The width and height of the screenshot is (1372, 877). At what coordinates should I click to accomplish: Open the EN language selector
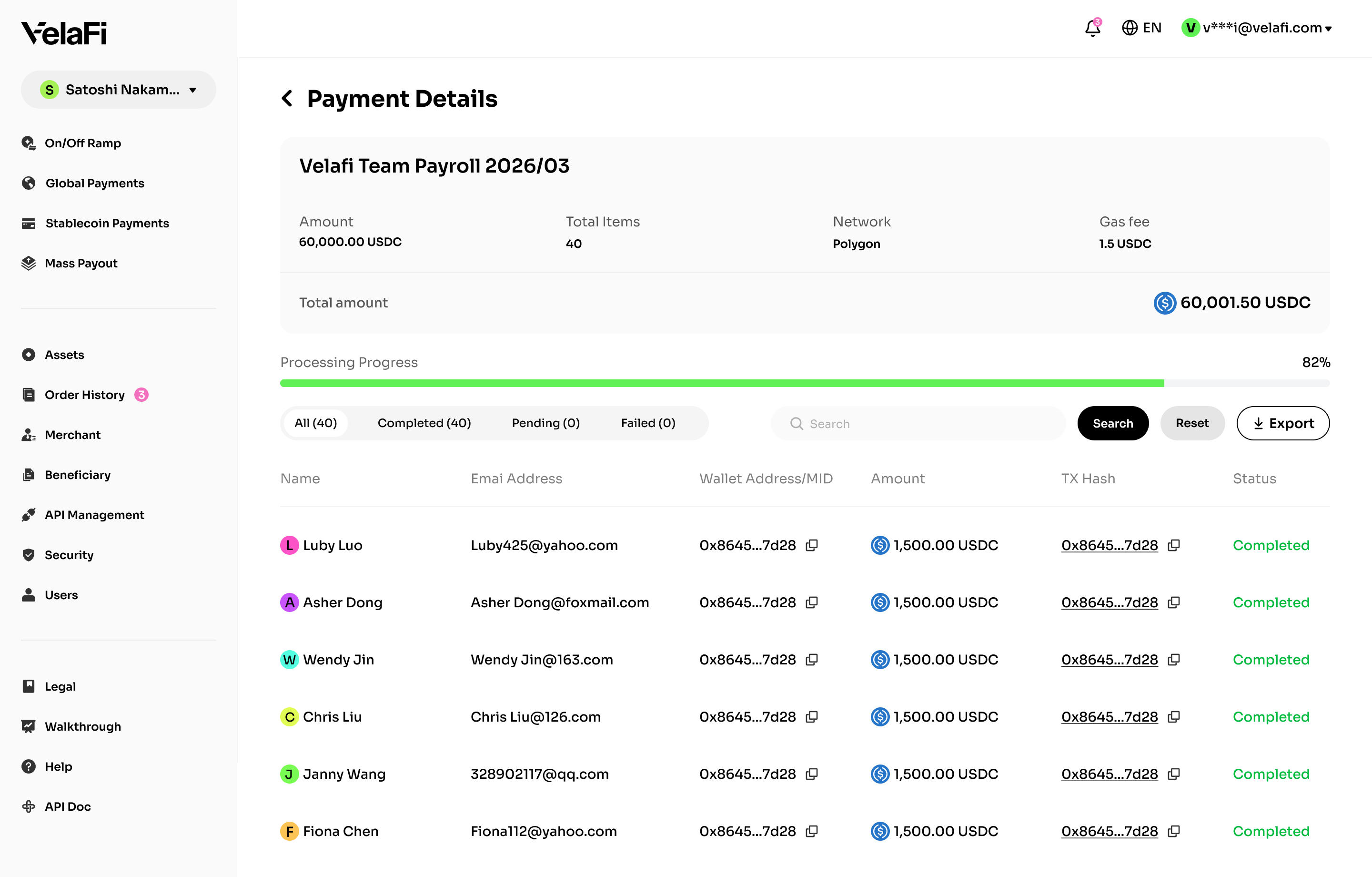(1141, 27)
